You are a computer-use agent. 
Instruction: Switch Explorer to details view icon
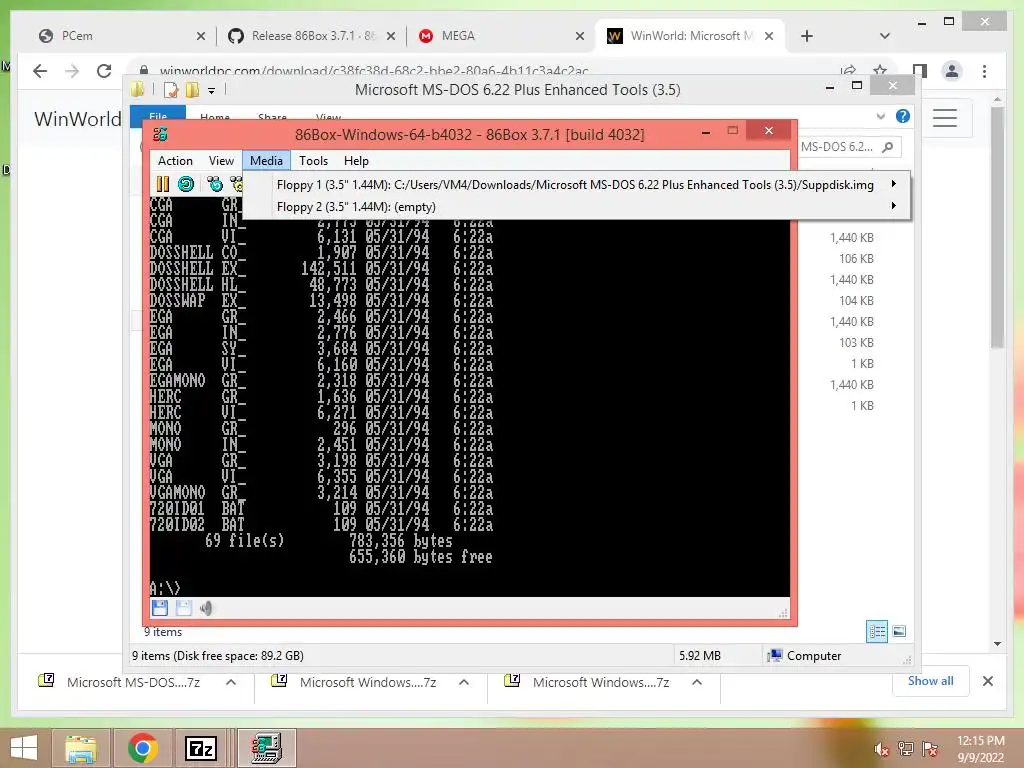[x=877, y=632]
